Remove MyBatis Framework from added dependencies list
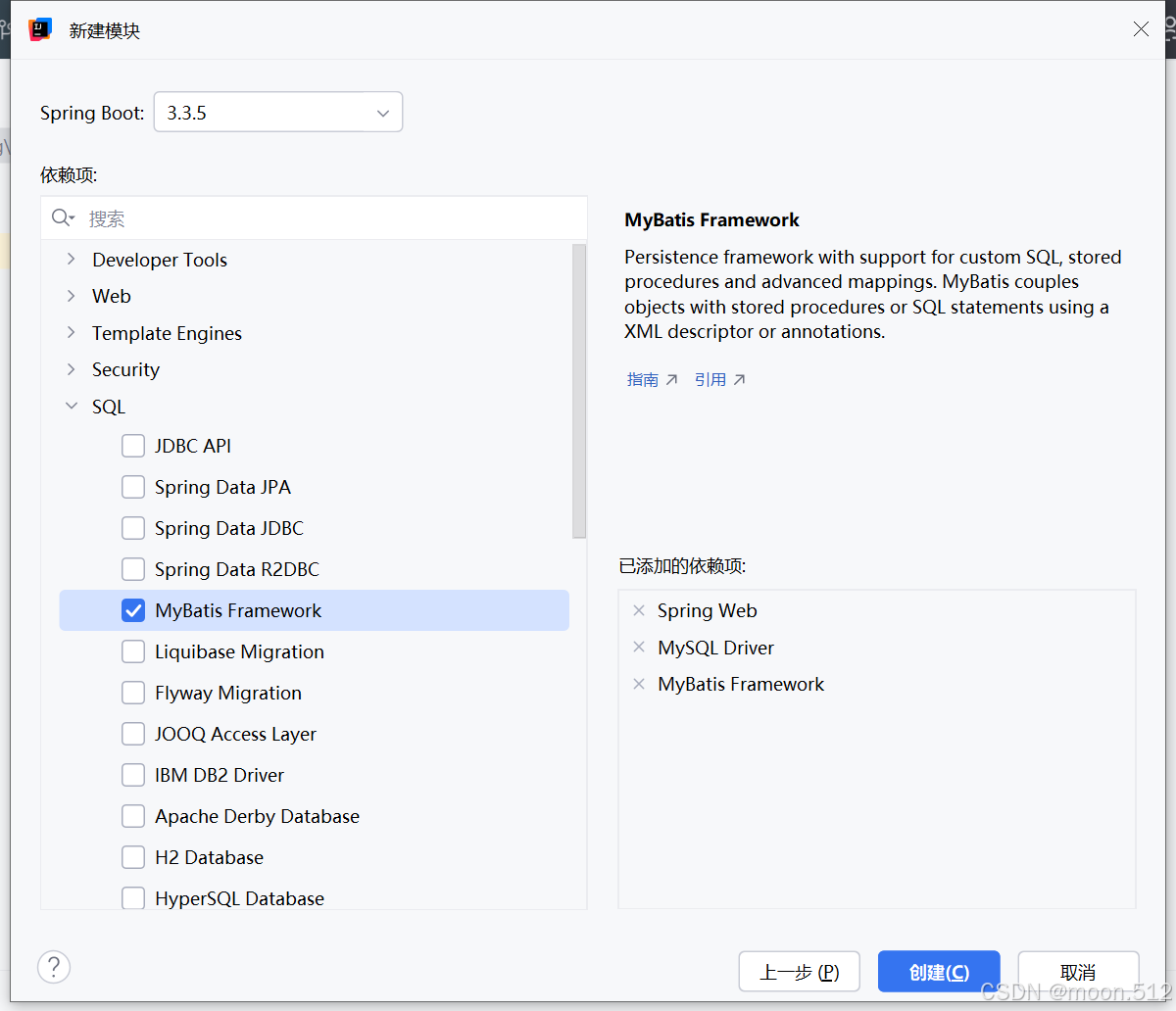This screenshot has width=1176, height=1011. 639,684
